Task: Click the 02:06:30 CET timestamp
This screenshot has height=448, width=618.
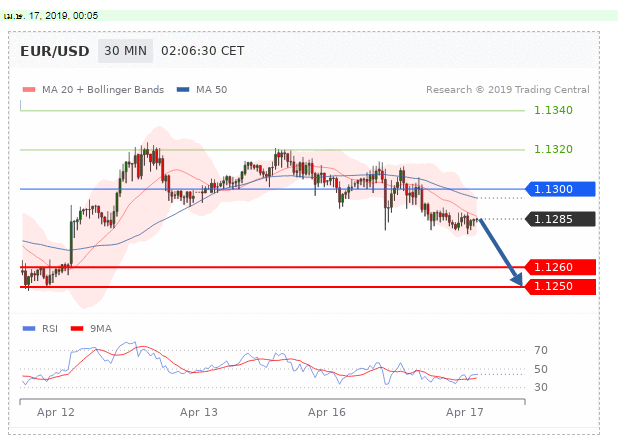Action: 203,51
